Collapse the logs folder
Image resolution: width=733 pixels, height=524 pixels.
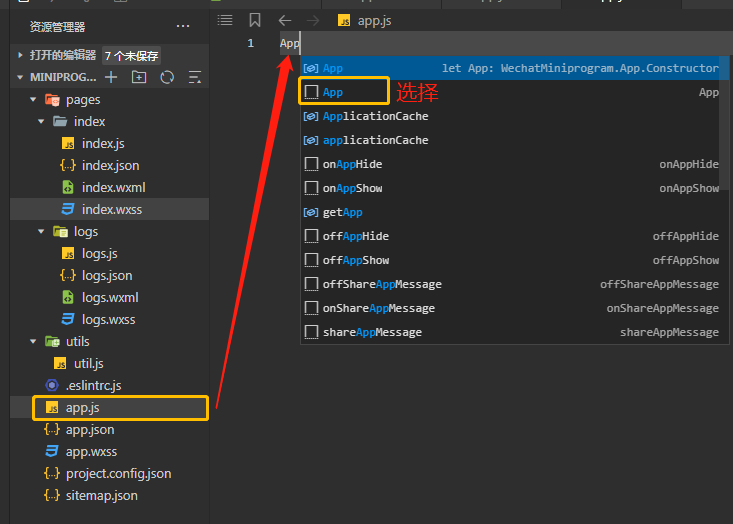pyautogui.click(x=41, y=231)
